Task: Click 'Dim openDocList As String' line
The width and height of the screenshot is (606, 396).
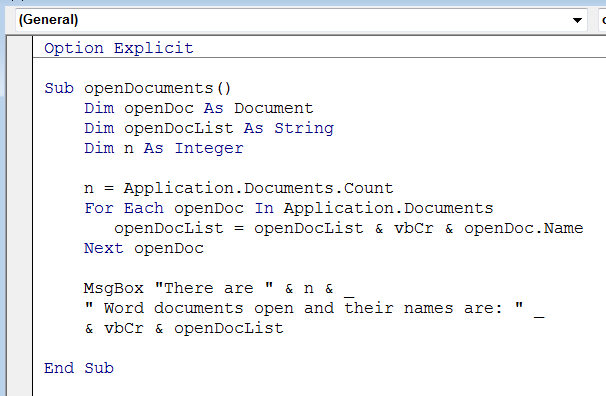Action: pyautogui.click(x=209, y=129)
